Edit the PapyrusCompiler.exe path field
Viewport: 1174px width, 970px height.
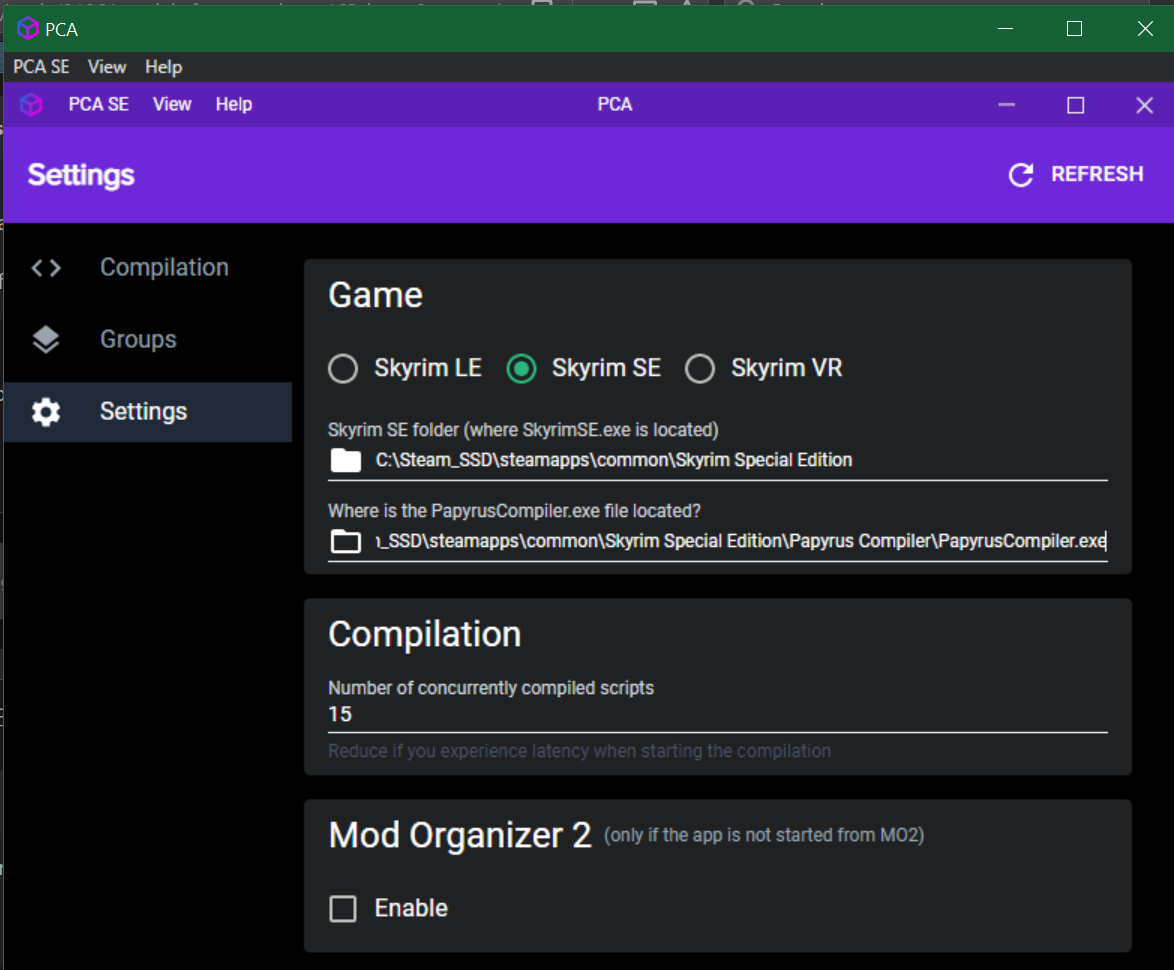pyautogui.click(x=741, y=541)
